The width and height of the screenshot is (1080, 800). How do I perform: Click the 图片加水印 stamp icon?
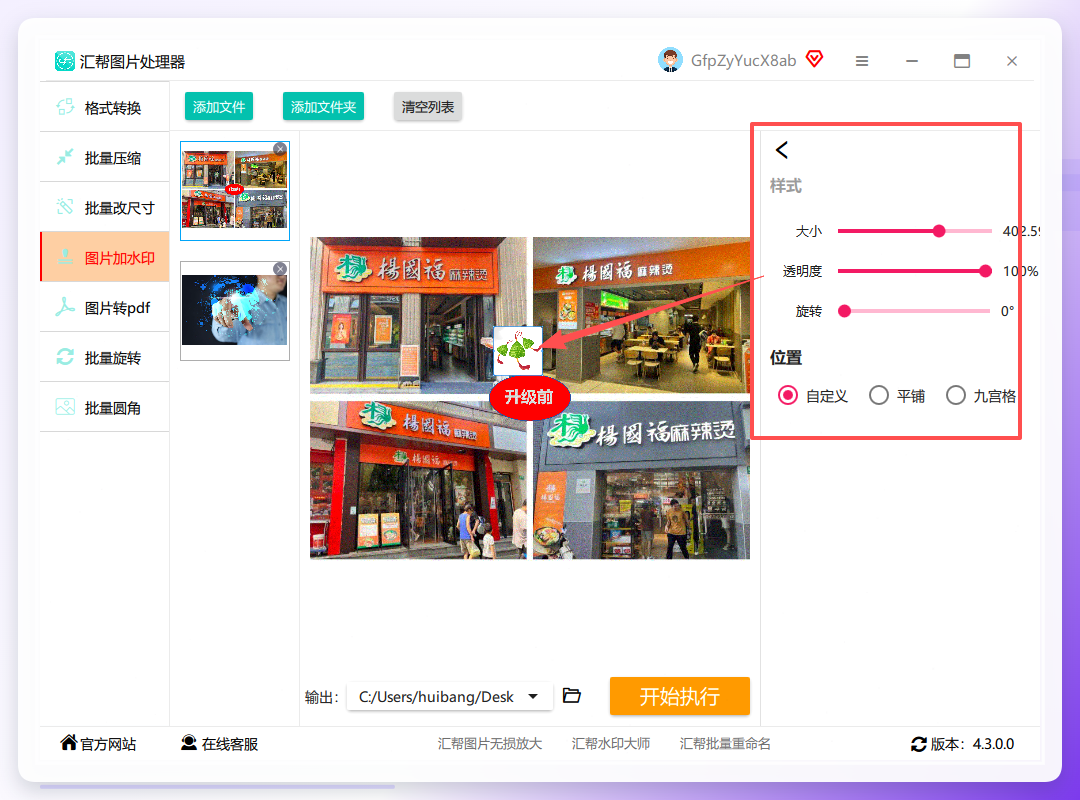pos(65,258)
